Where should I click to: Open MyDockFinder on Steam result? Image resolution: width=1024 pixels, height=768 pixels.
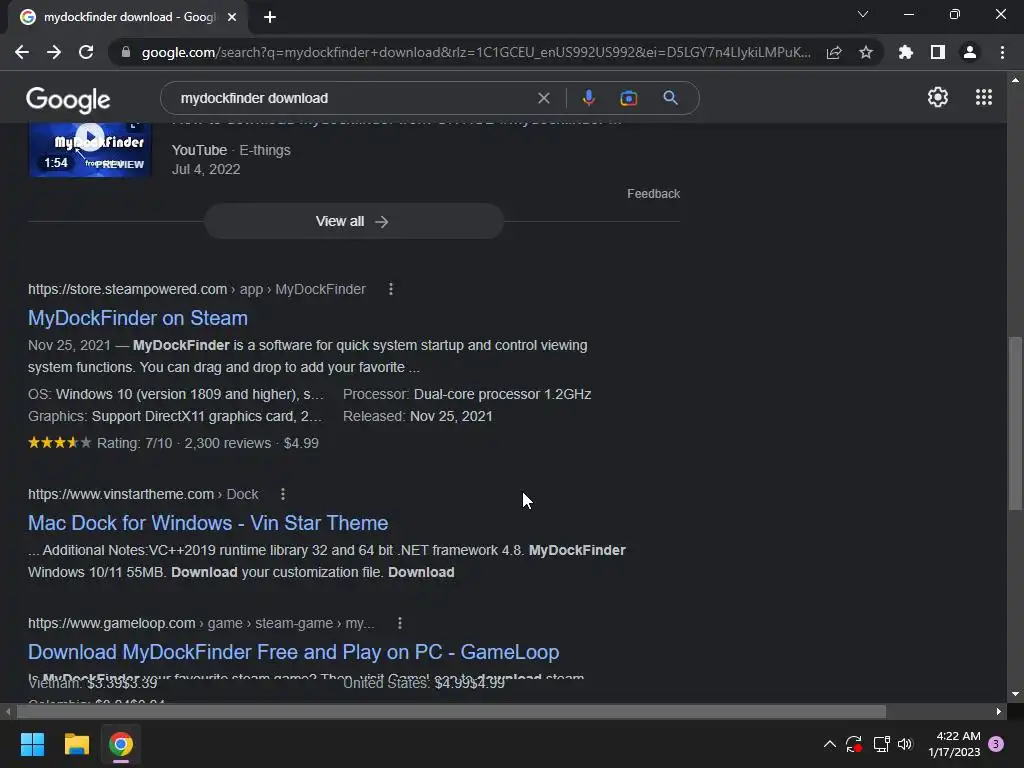(138, 318)
